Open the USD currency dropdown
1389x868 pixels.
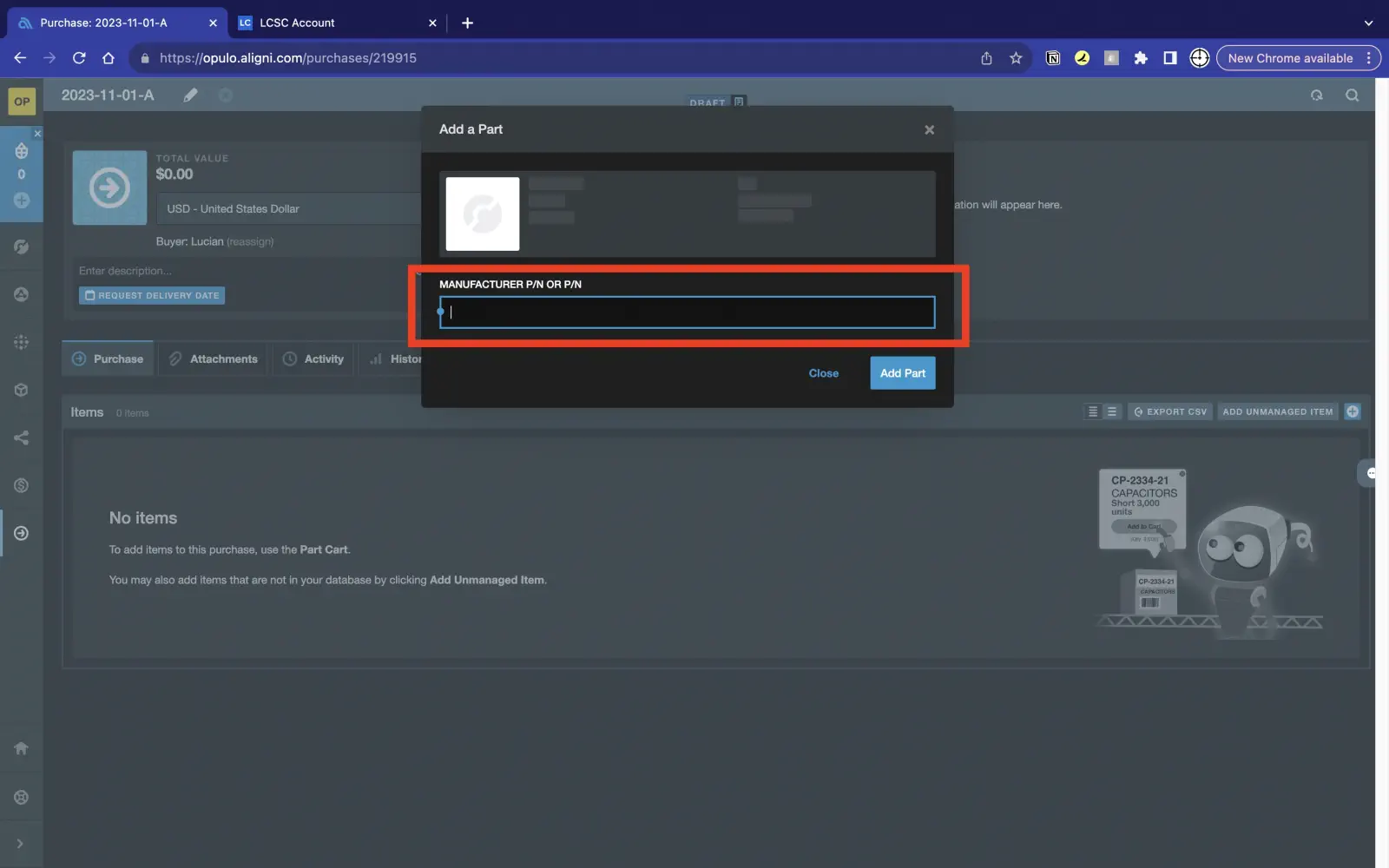286,209
